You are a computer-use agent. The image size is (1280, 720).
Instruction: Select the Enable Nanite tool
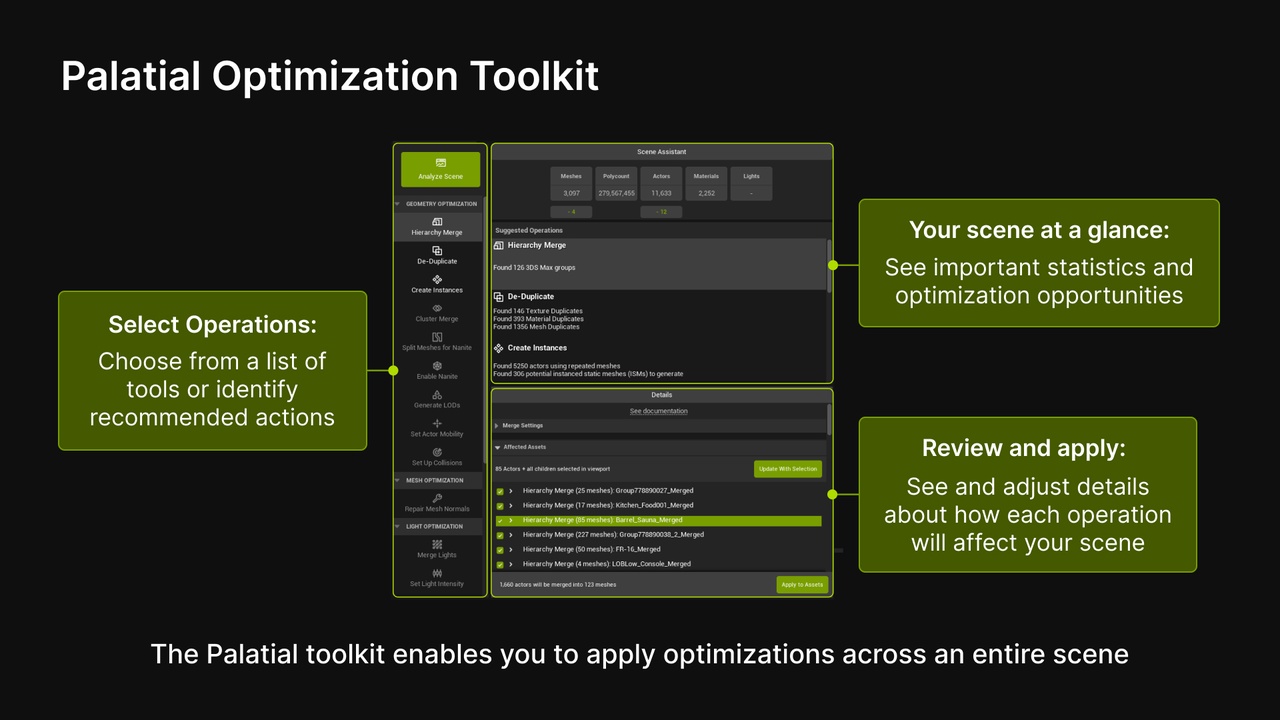[437, 371]
